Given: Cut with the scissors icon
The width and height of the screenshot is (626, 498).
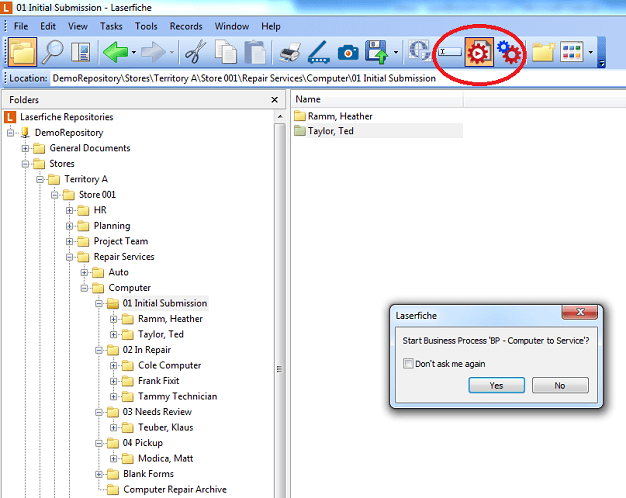Looking at the screenshot, I should [196, 52].
